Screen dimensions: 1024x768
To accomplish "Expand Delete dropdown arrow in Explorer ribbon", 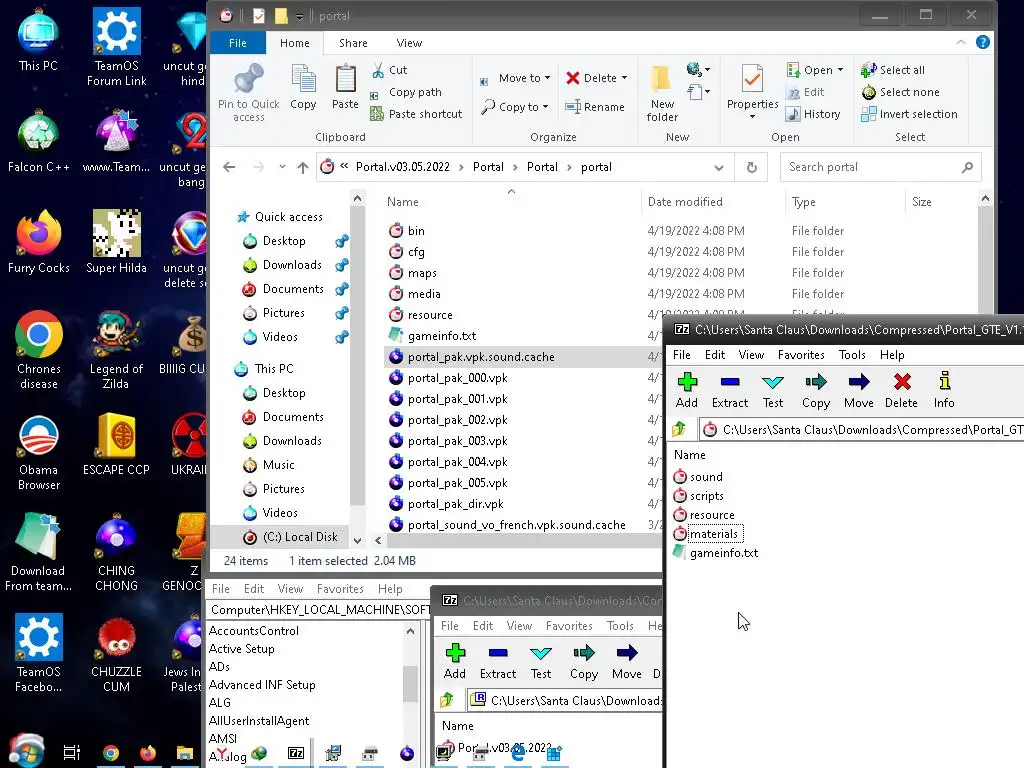I will (x=624, y=78).
